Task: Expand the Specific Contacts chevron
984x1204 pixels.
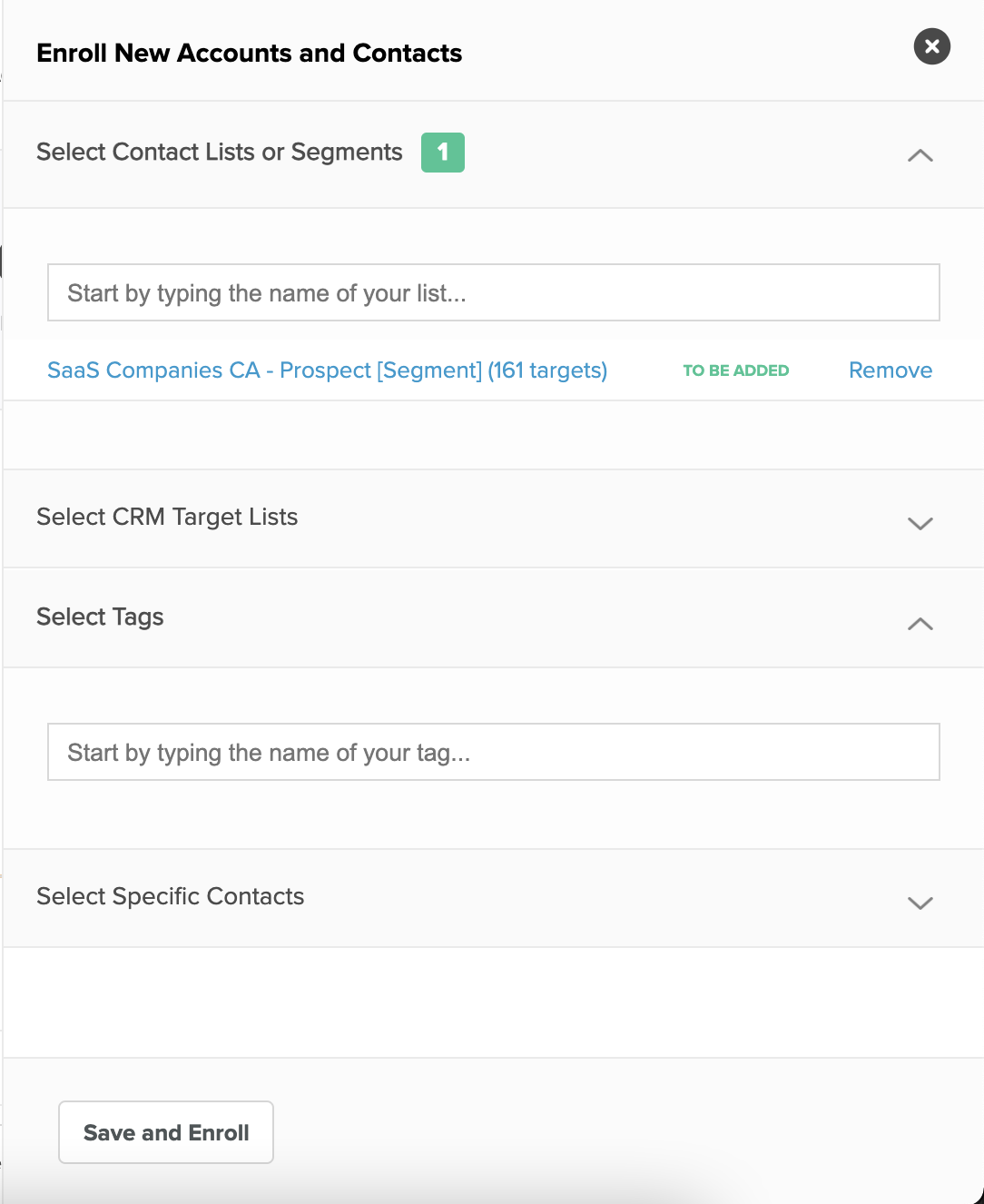Action: [920, 903]
